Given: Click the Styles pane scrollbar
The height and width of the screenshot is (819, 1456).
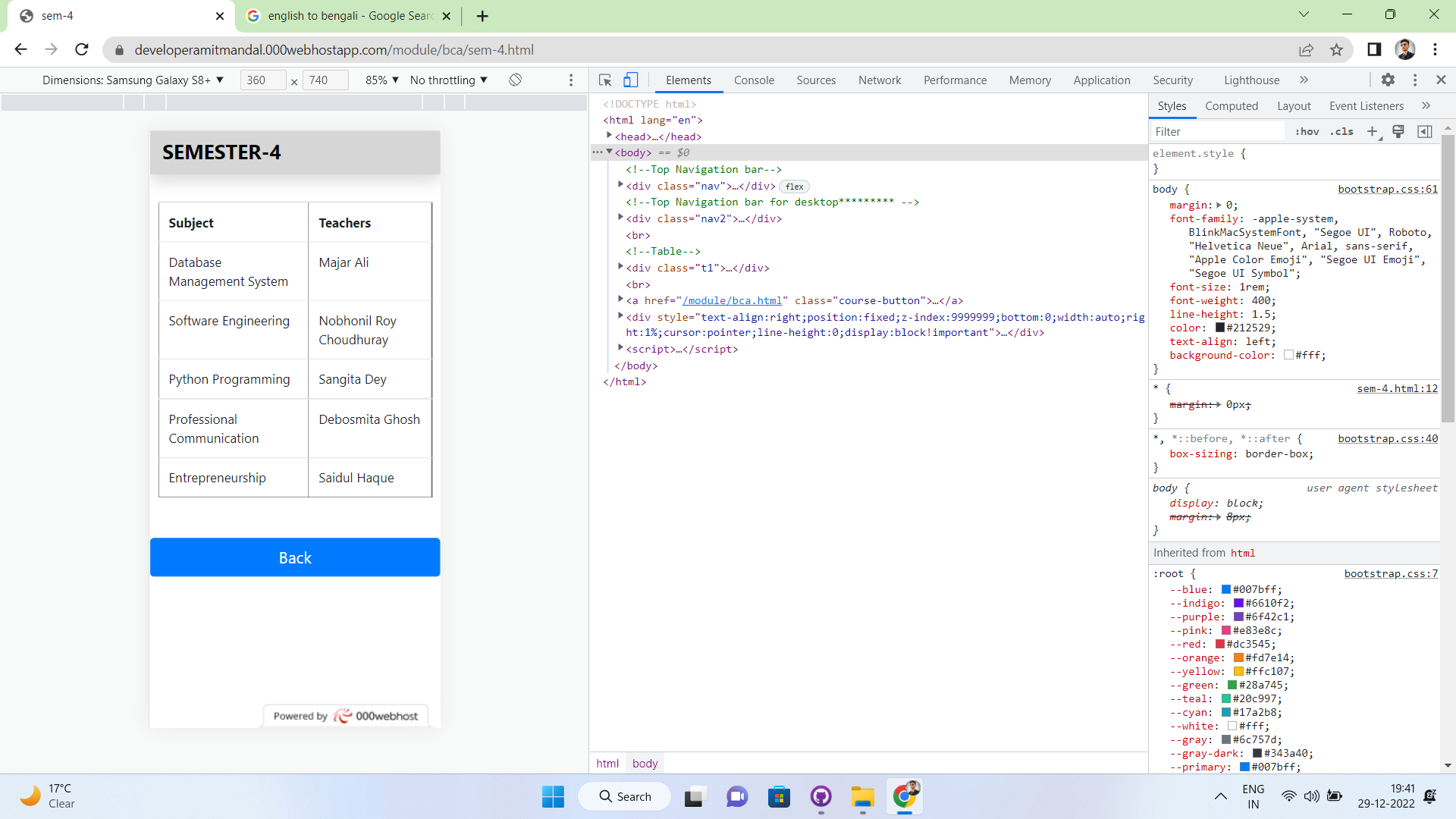Looking at the screenshot, I should pos(1447,279).
